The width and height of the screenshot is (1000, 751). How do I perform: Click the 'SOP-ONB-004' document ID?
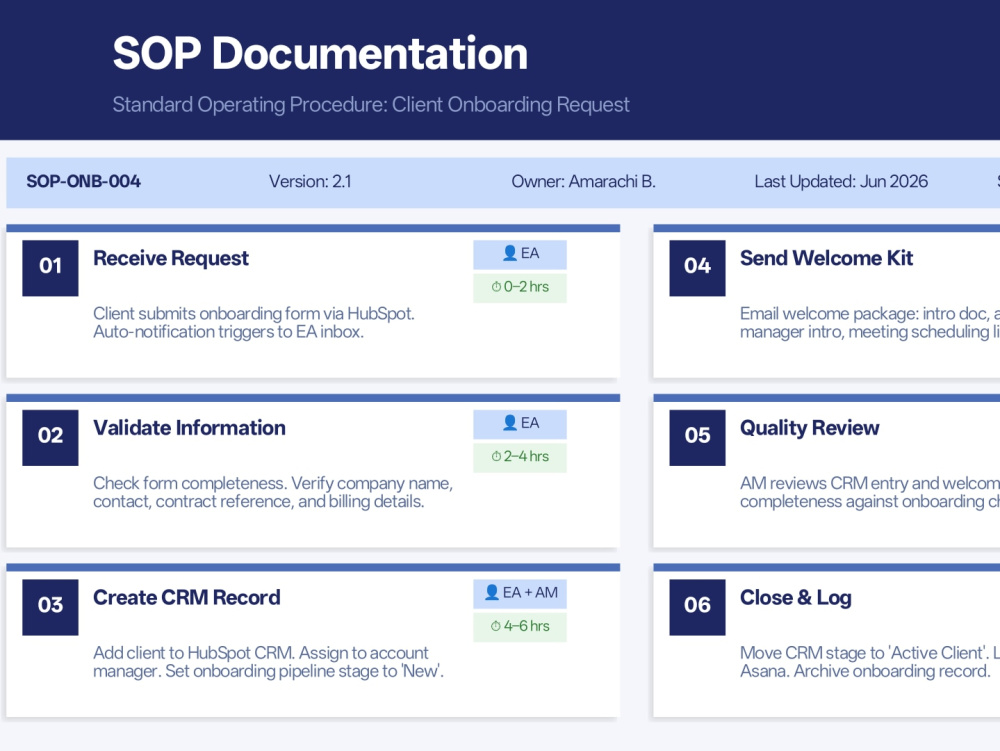pos(84,182)
